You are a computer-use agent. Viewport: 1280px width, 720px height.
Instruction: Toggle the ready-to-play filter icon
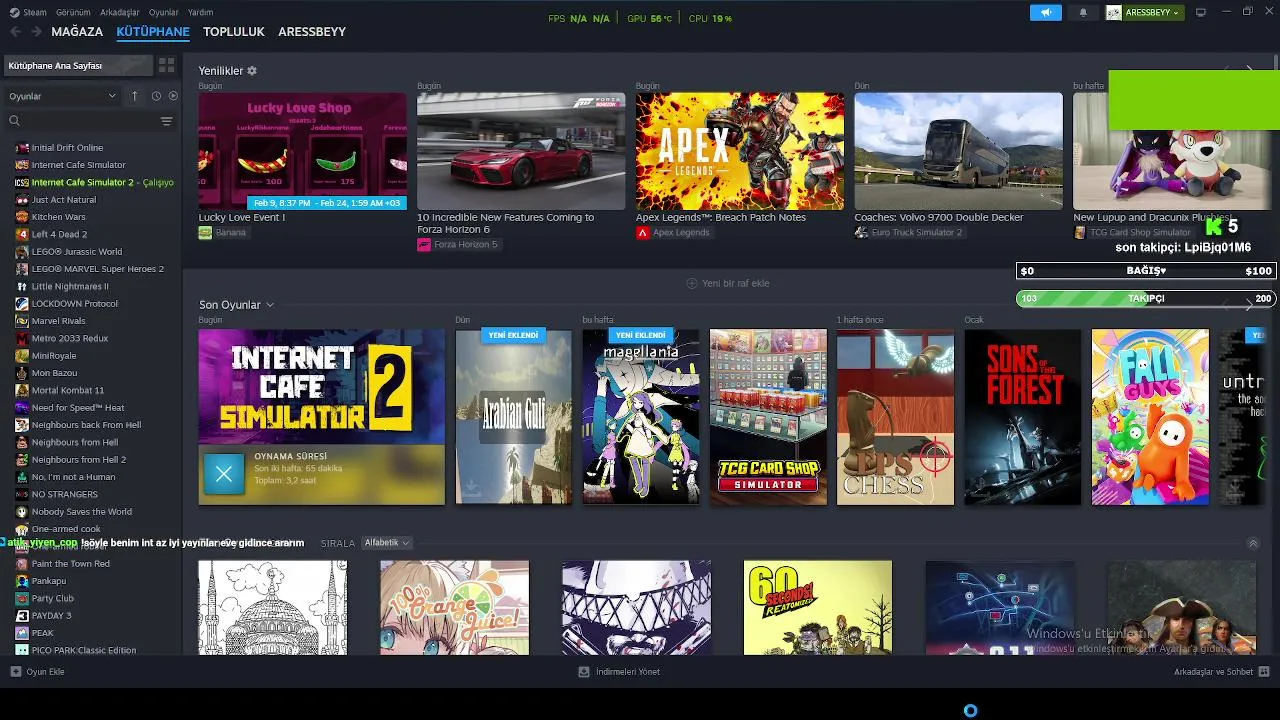point(173,96)
